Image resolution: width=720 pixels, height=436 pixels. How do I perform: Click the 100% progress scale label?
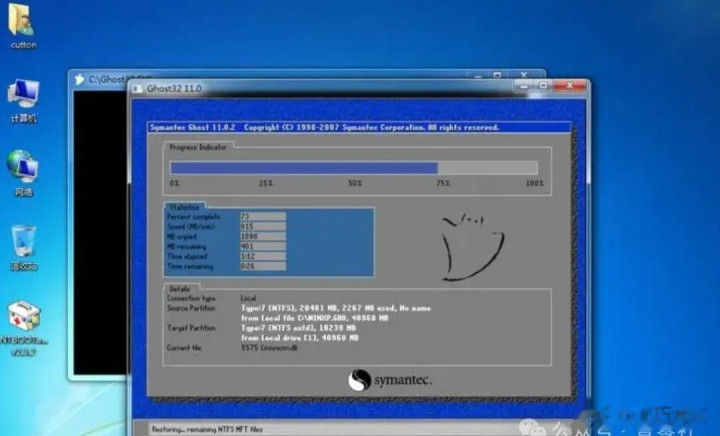(x=534, y=183)
